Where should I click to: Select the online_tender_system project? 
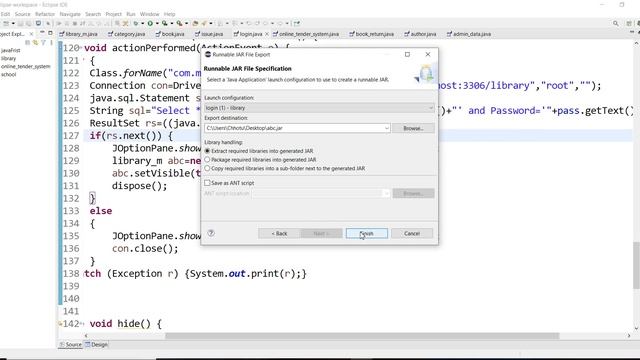pyautogui.click(x=26, y=66)
